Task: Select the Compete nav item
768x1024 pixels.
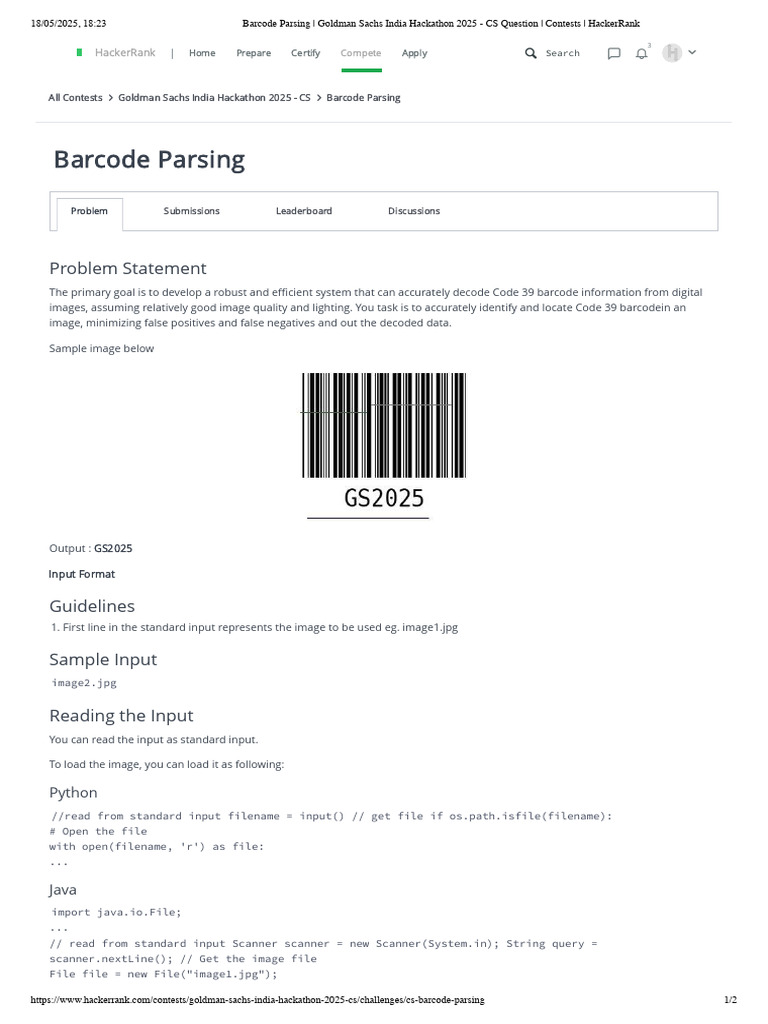Action: [x=360, y=53]
